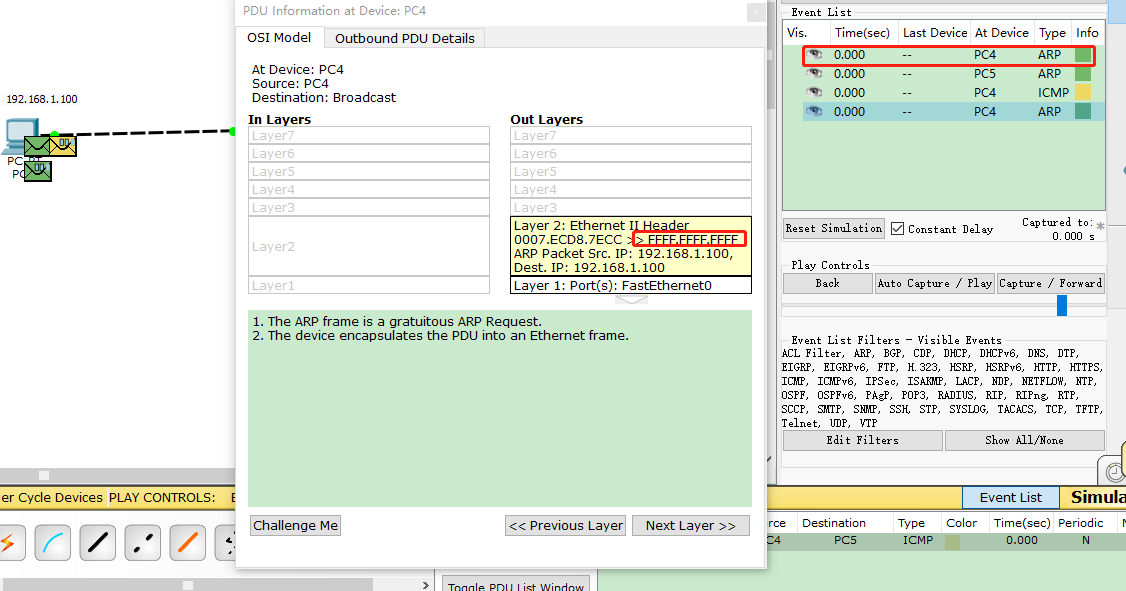The image size is (1126, 591).
Task: Click the expander arrow below Out Layers
Action: (631, 300)
